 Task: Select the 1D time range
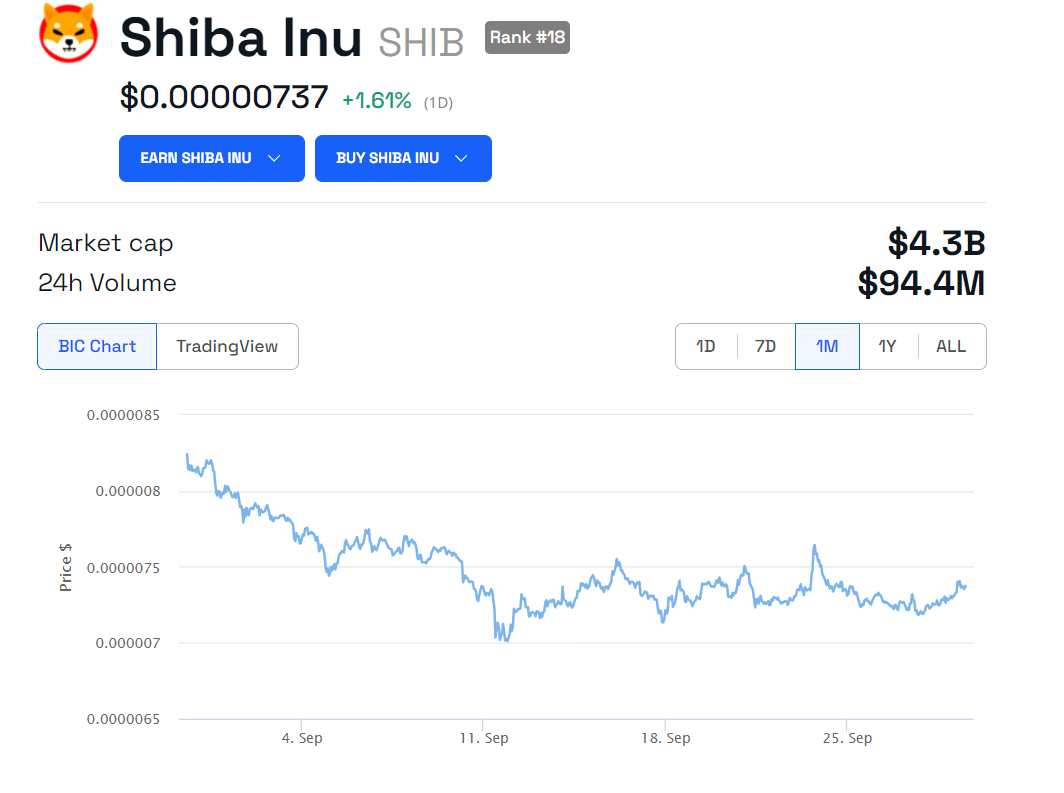click(x=706, y=346)
